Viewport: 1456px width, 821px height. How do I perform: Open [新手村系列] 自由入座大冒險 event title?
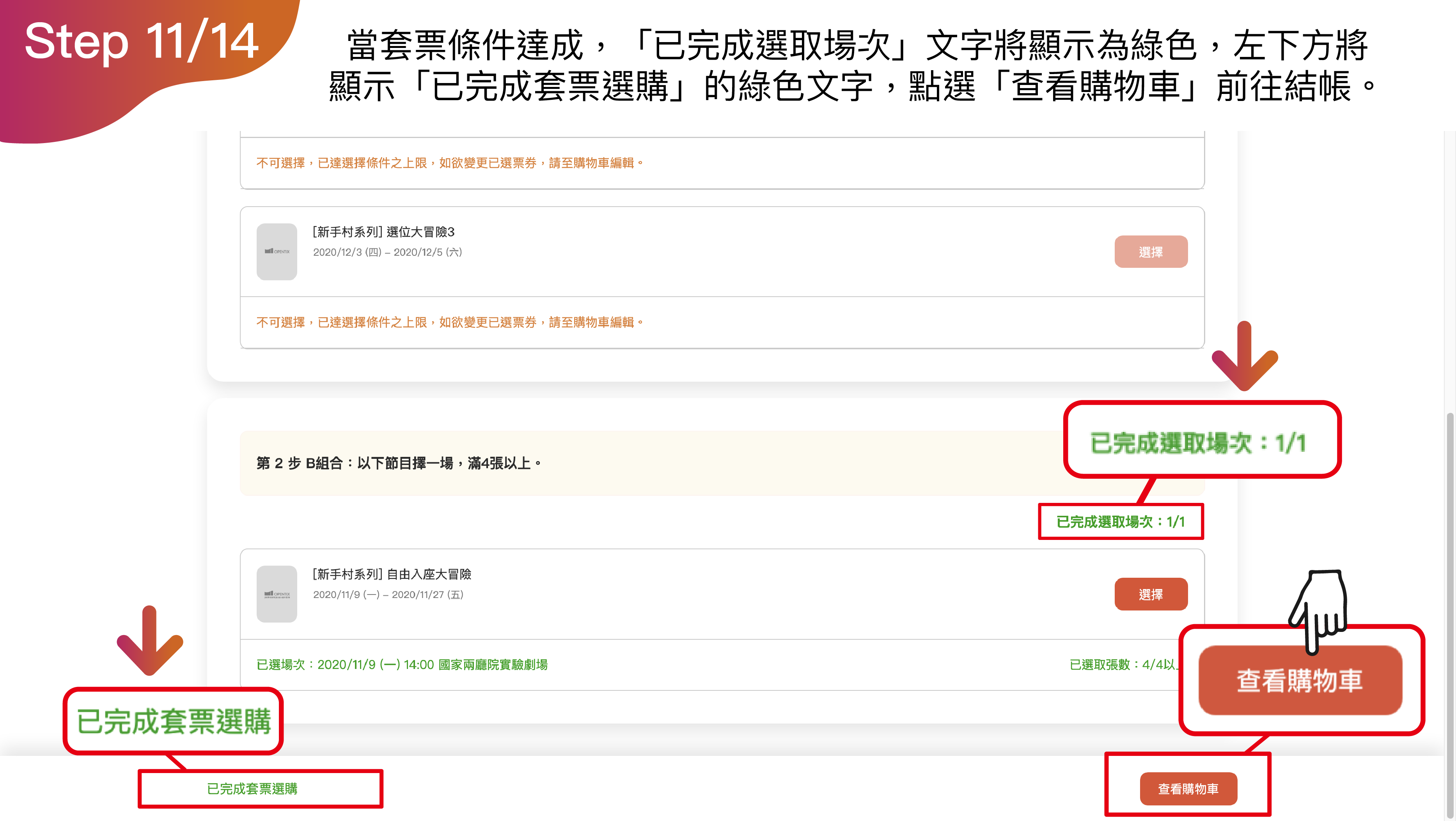(392, 574)
